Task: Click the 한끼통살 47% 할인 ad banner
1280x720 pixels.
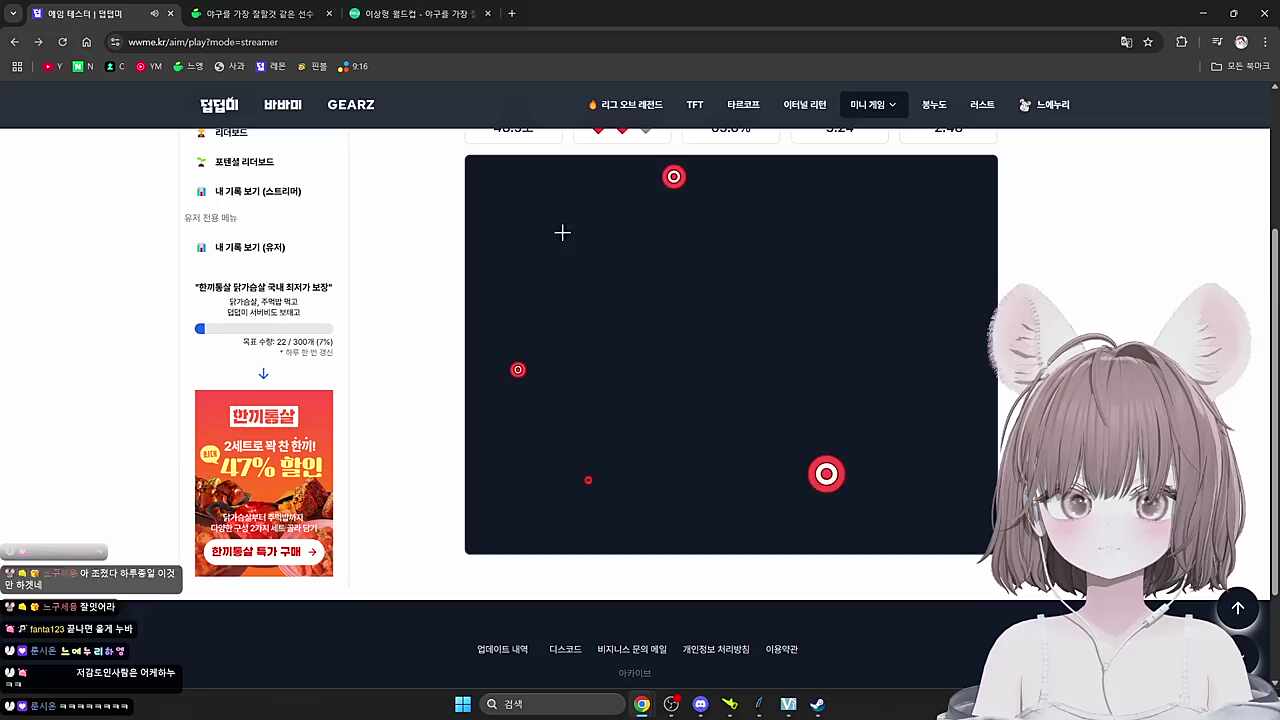Action: click(x=264, y=483)
